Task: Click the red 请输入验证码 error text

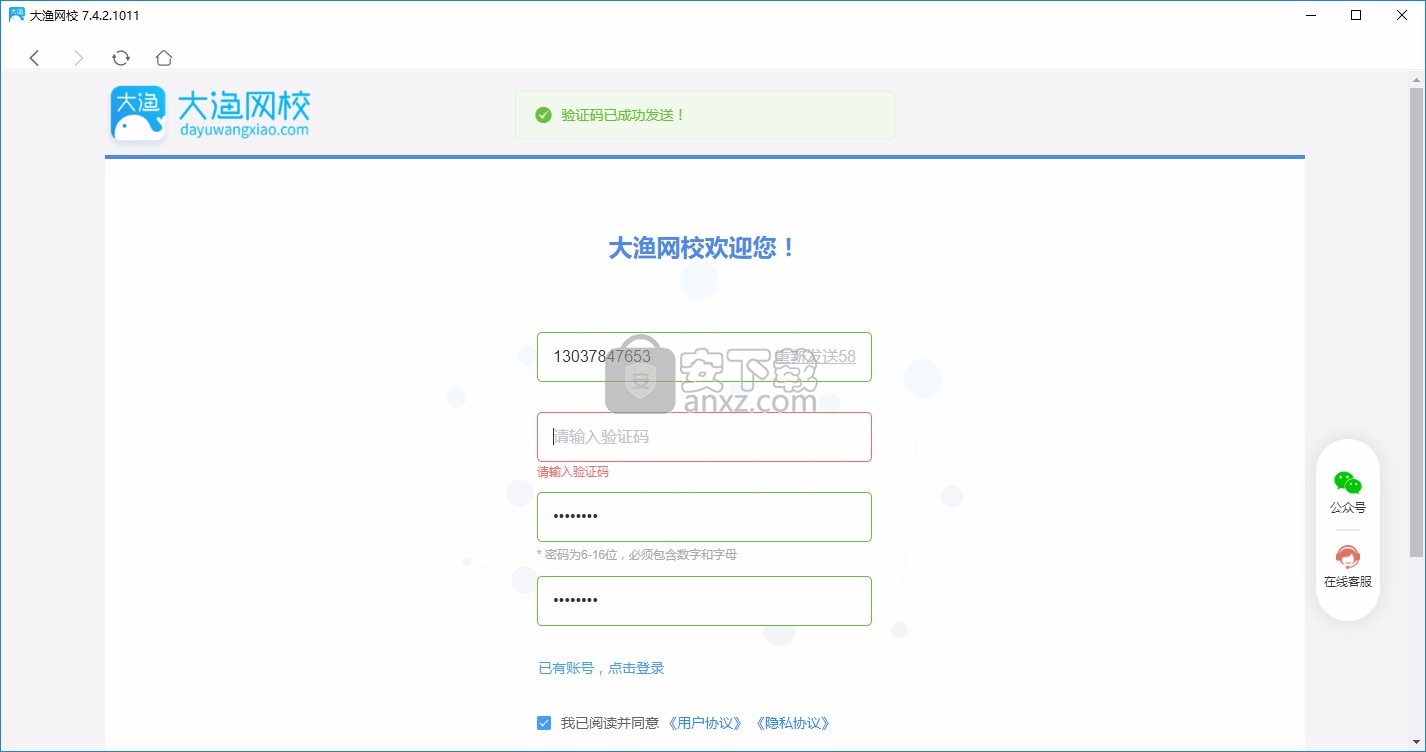Action: [x=573, y=472]
